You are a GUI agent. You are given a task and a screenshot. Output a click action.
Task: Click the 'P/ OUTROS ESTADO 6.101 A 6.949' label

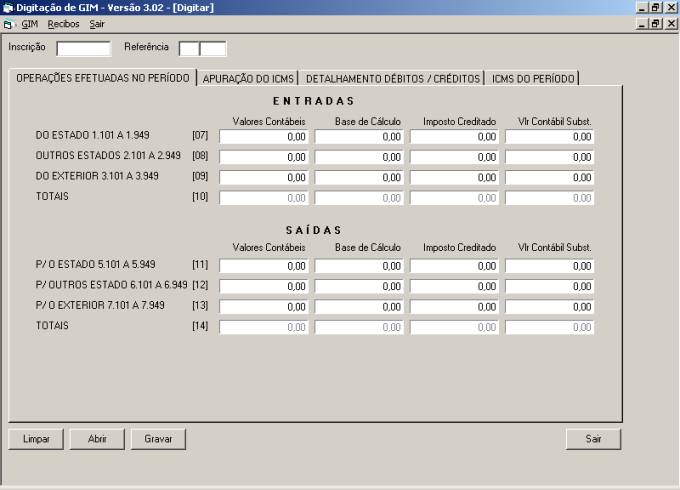[x=111, y=285]
